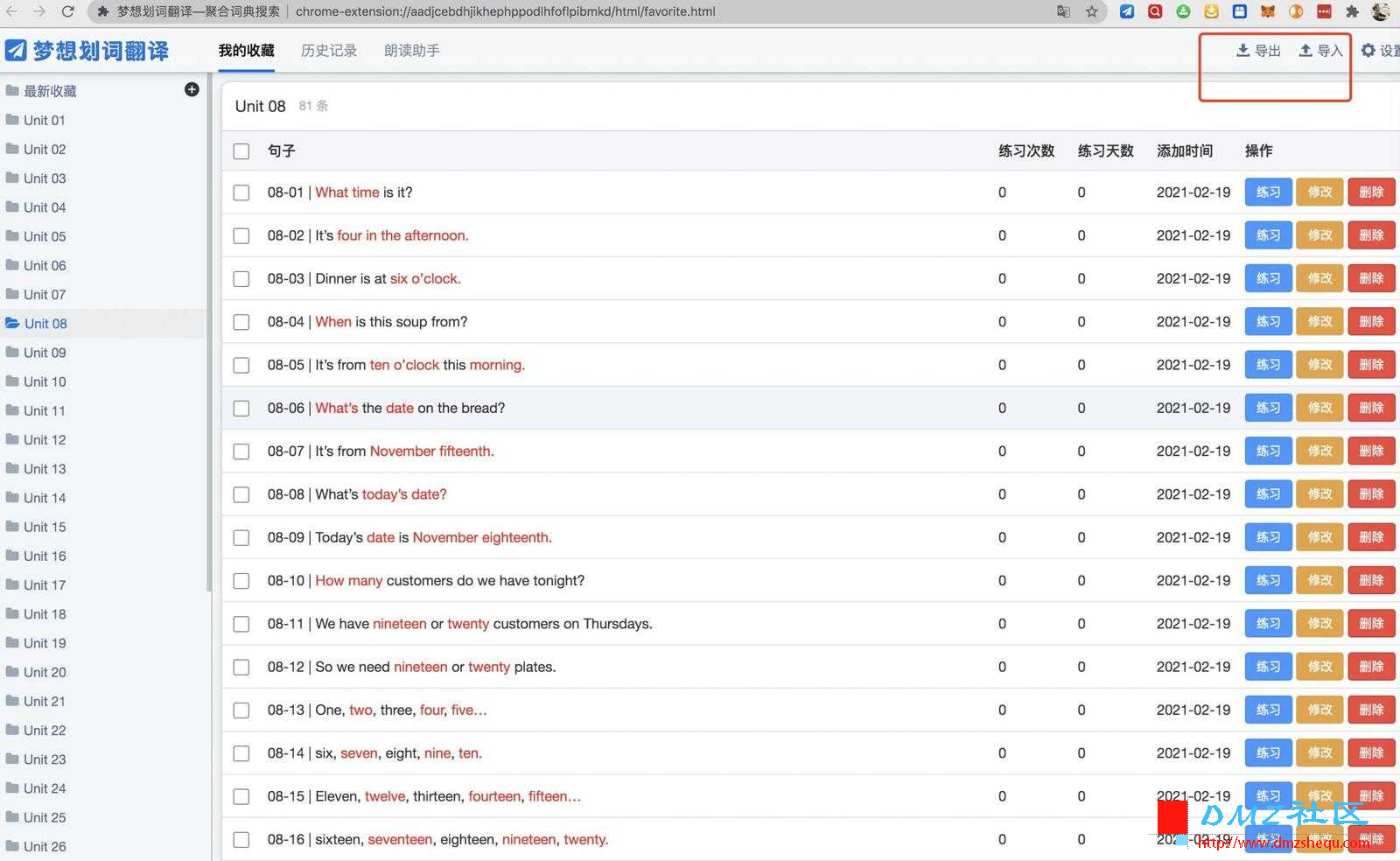Click the Unit 14 folder icon
Screen dimensions: 1400x861
(x=12, y=497)
